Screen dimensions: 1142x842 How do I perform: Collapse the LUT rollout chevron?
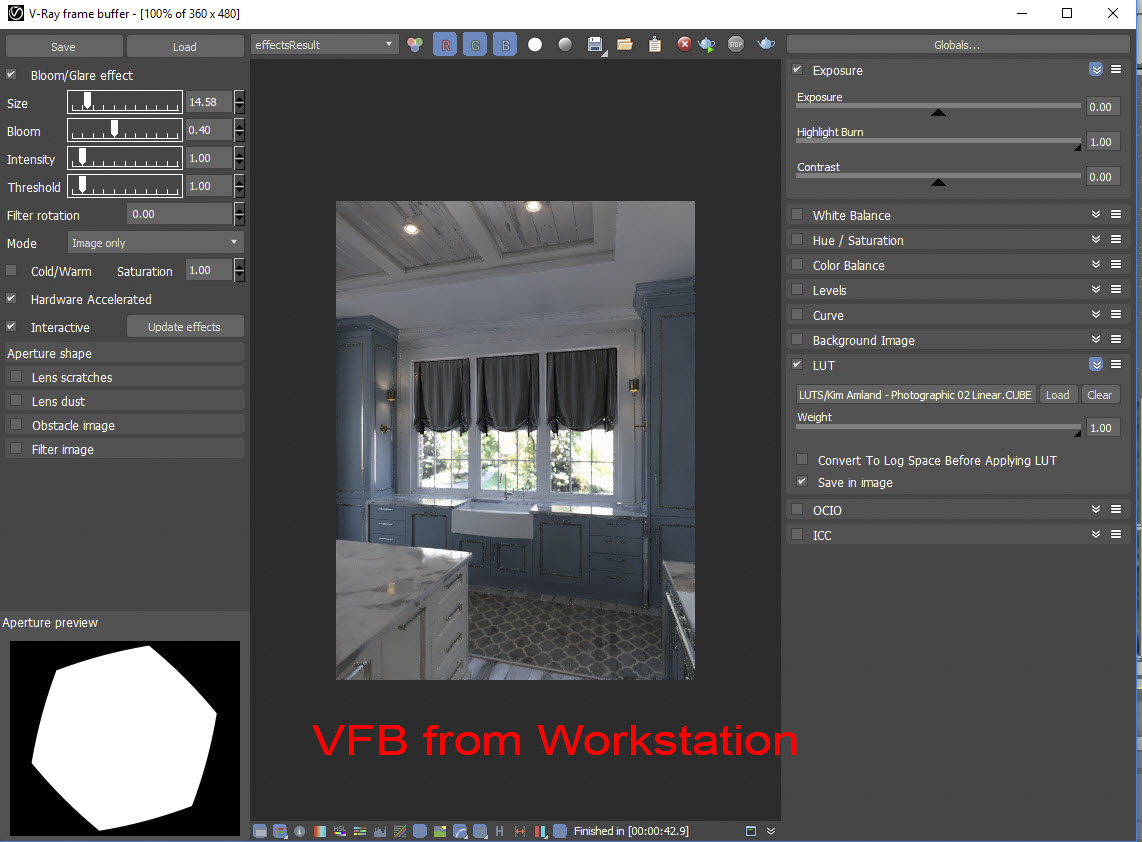pyautogui.click(x=1096, y=365)
